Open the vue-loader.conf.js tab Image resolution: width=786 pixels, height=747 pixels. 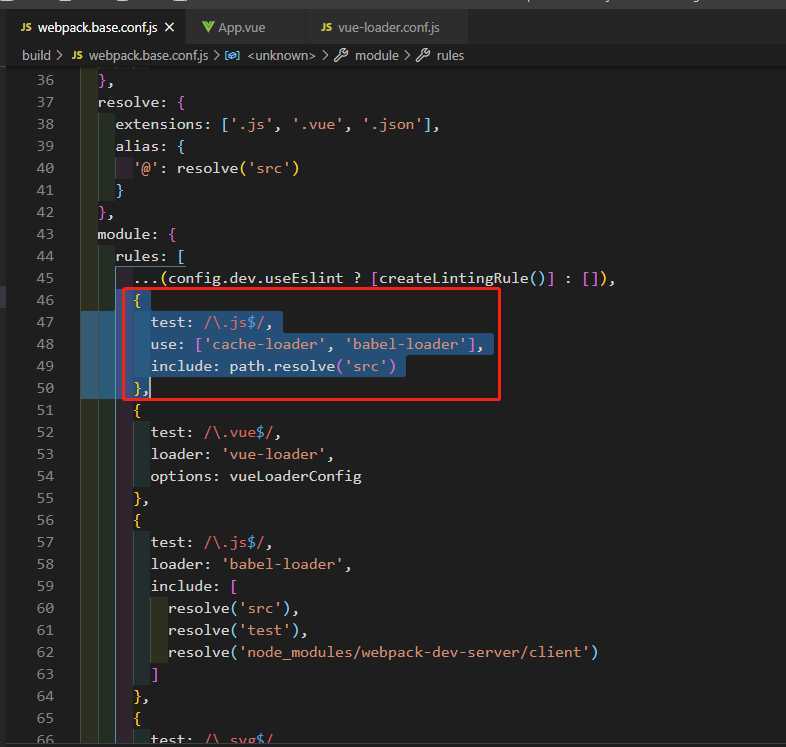pyautogui.click(x=388, y=27)
